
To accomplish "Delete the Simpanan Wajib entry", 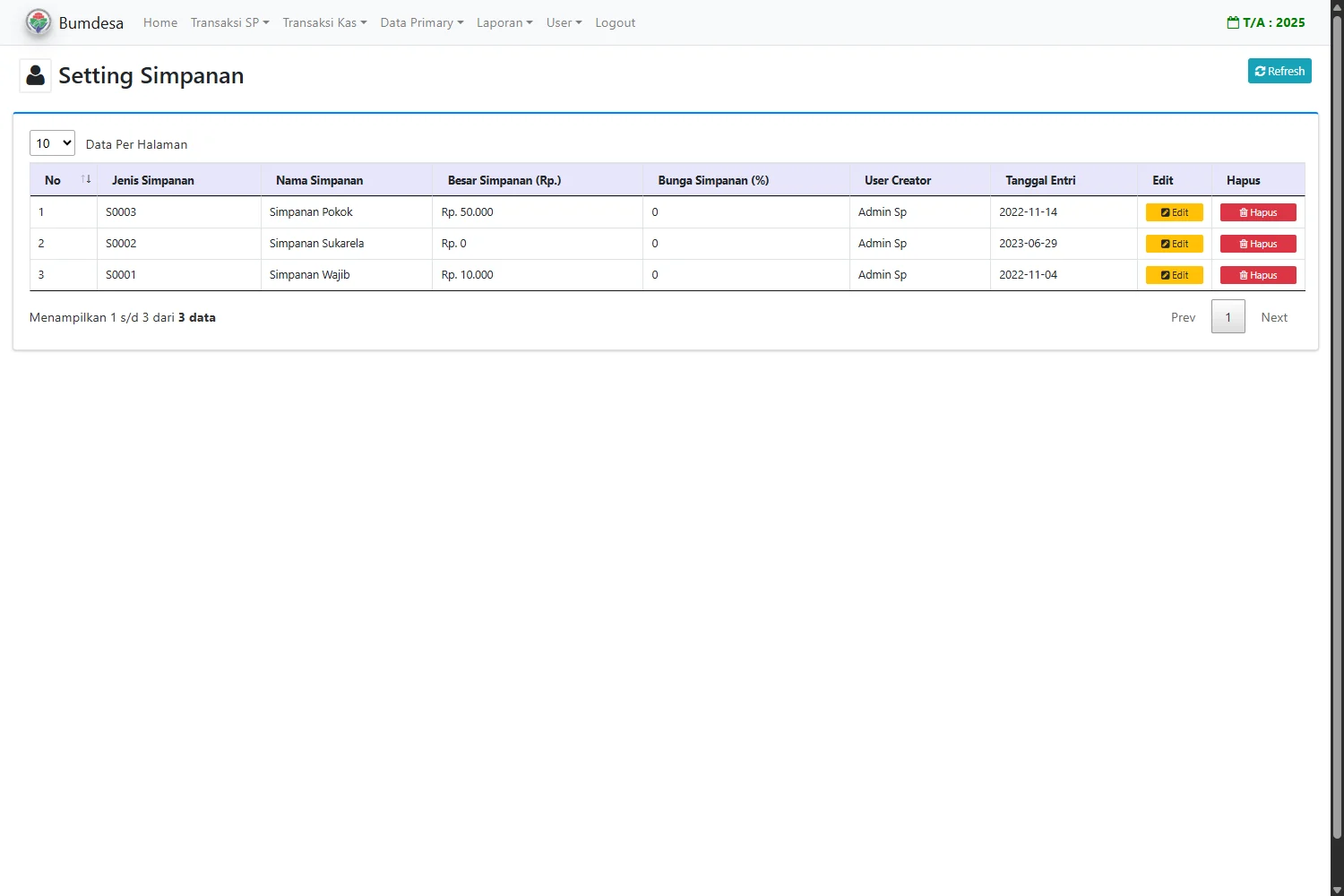I will click(1257, 275).
